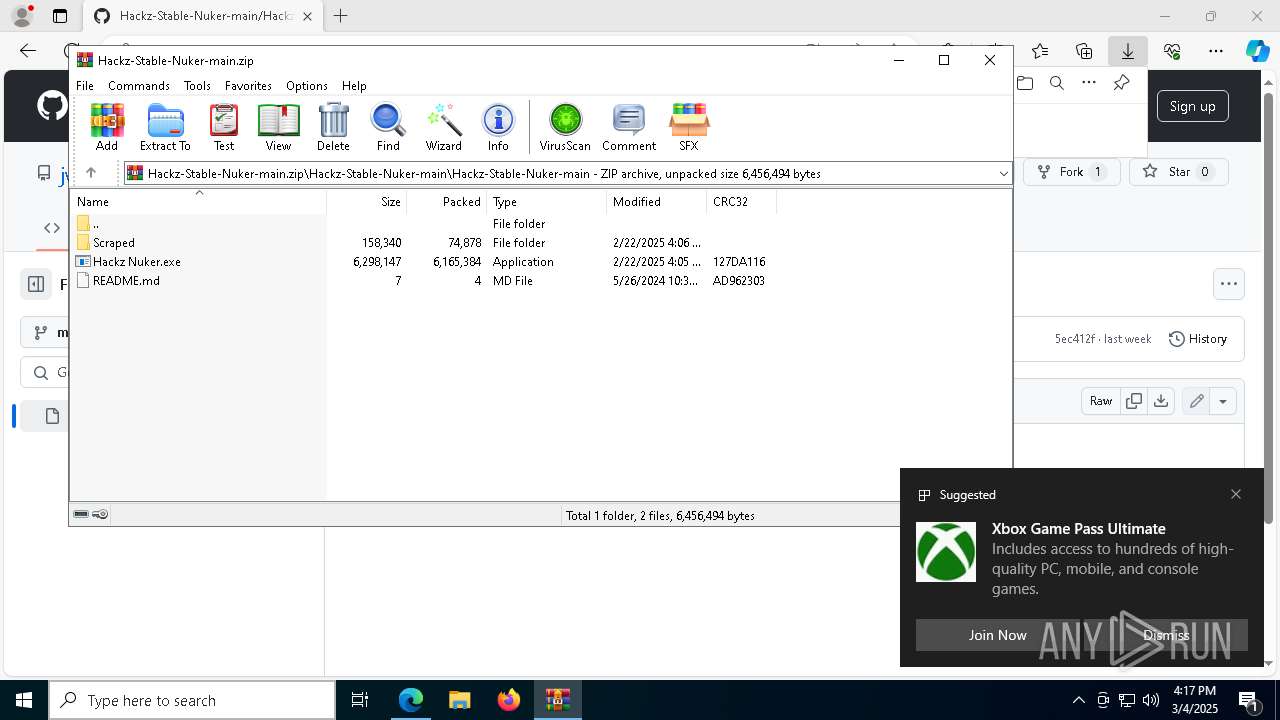Click the Info toolbar icon

pyautogui.click(x=498, y=127)
